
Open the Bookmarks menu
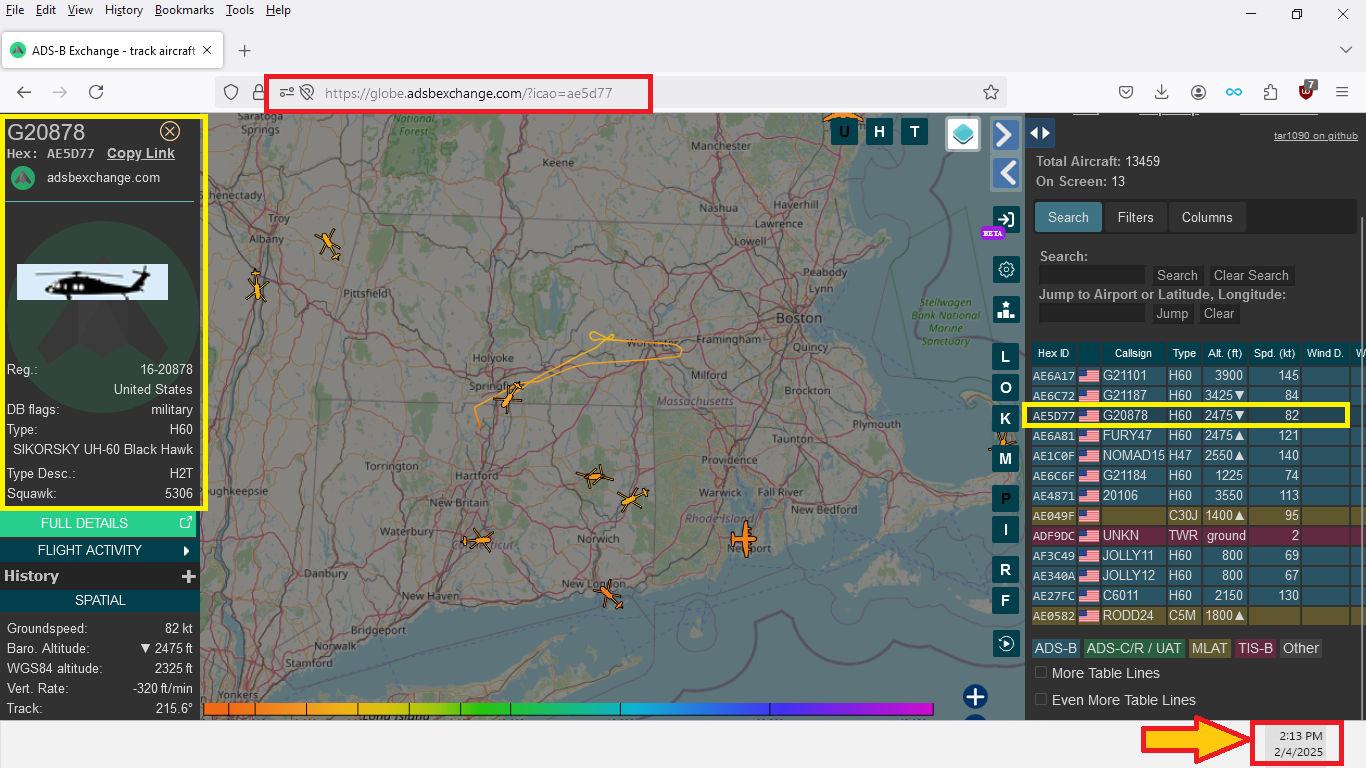tap(184, 10)
